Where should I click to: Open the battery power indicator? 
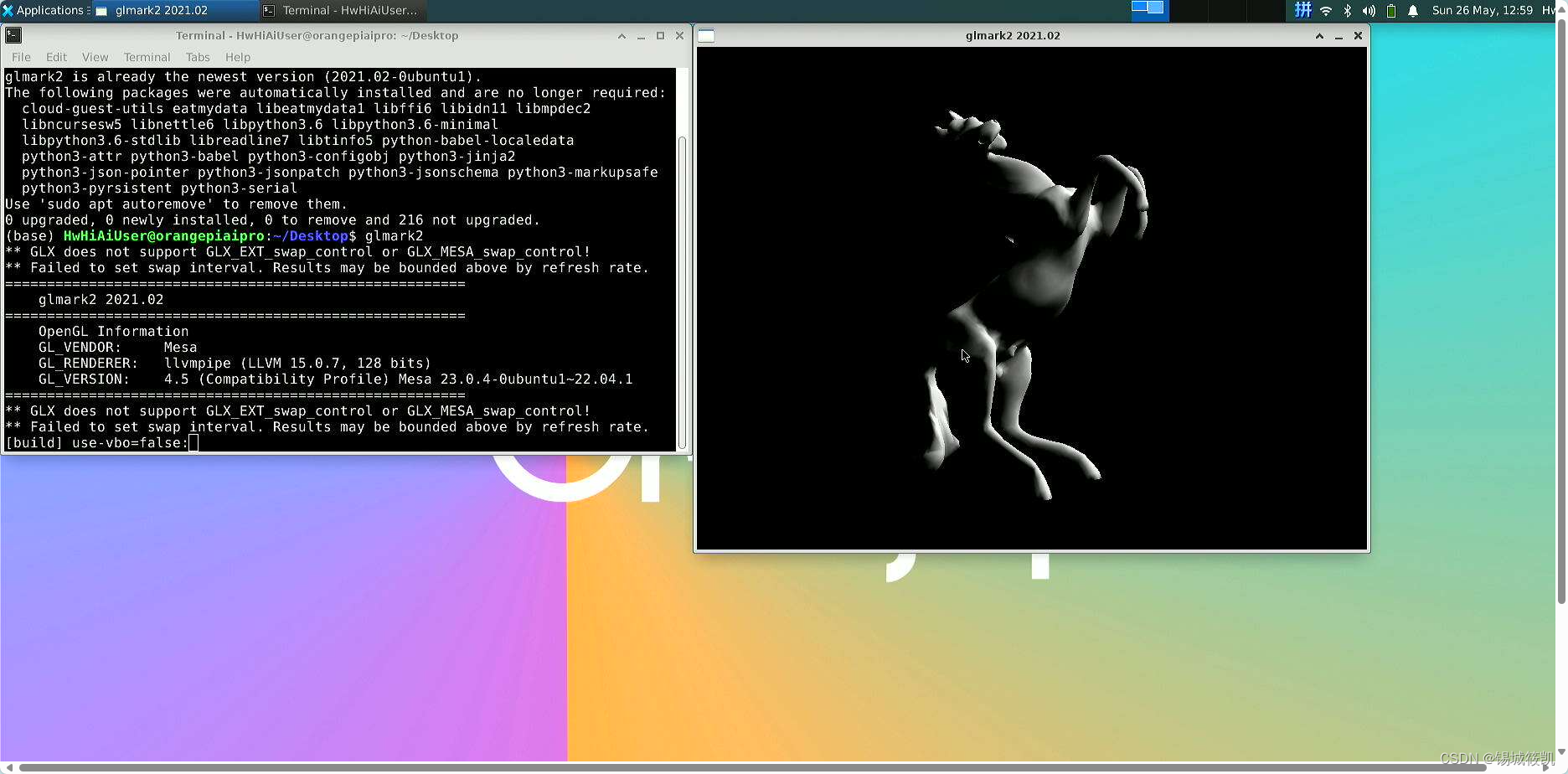[1391, 11]
